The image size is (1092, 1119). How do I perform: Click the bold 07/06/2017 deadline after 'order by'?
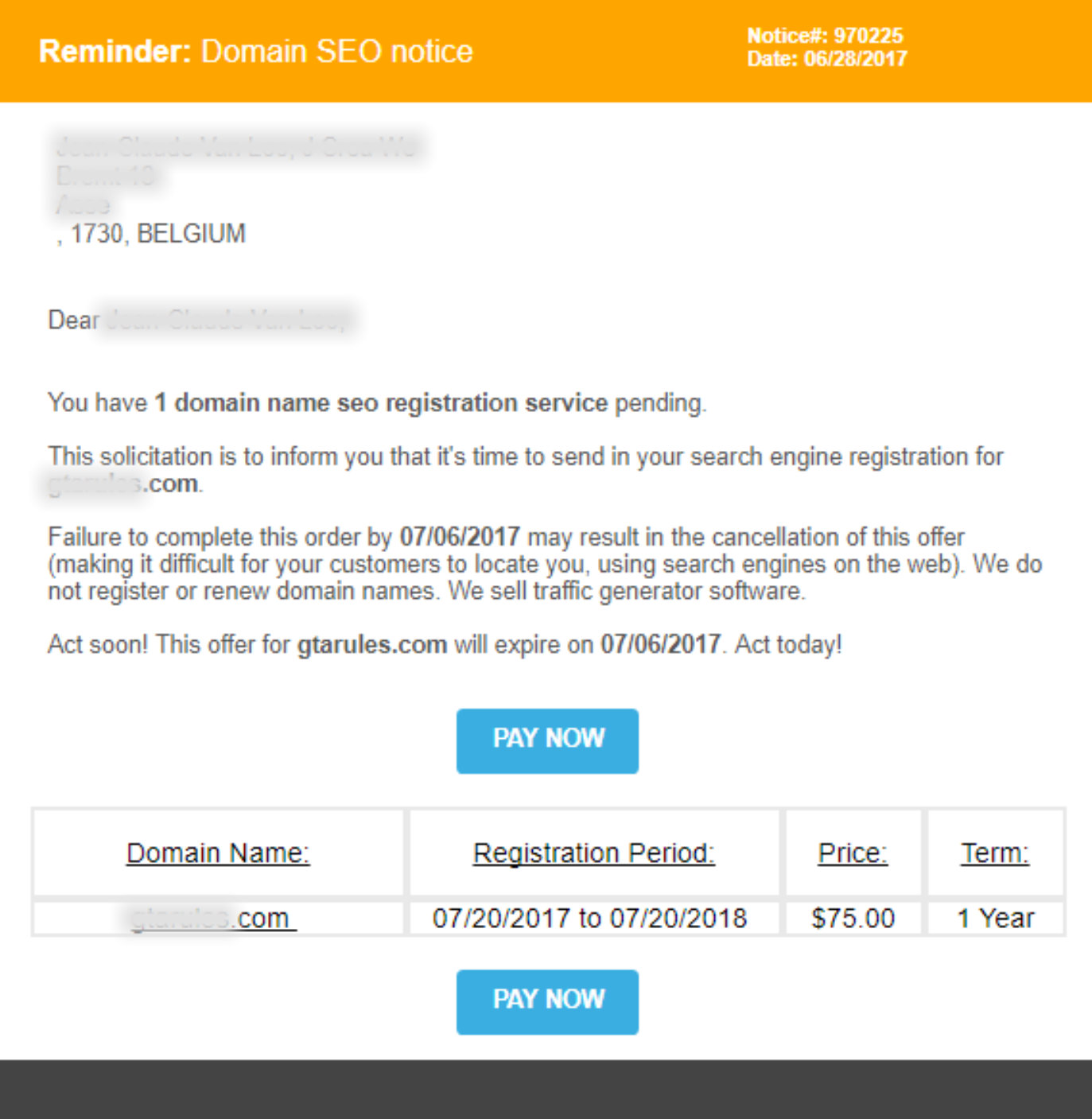[x=460, y=536]
